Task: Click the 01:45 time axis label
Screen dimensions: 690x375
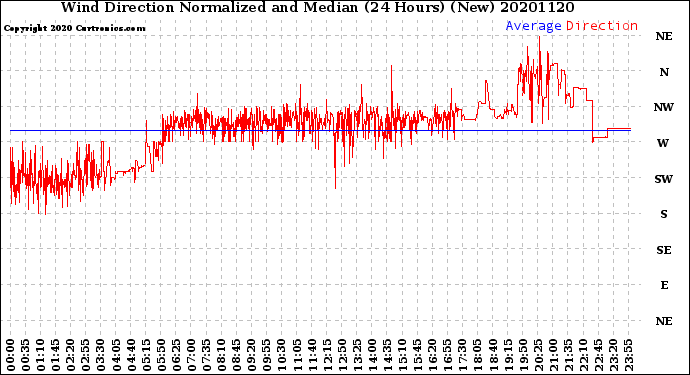Action: (x=55, y=355)
